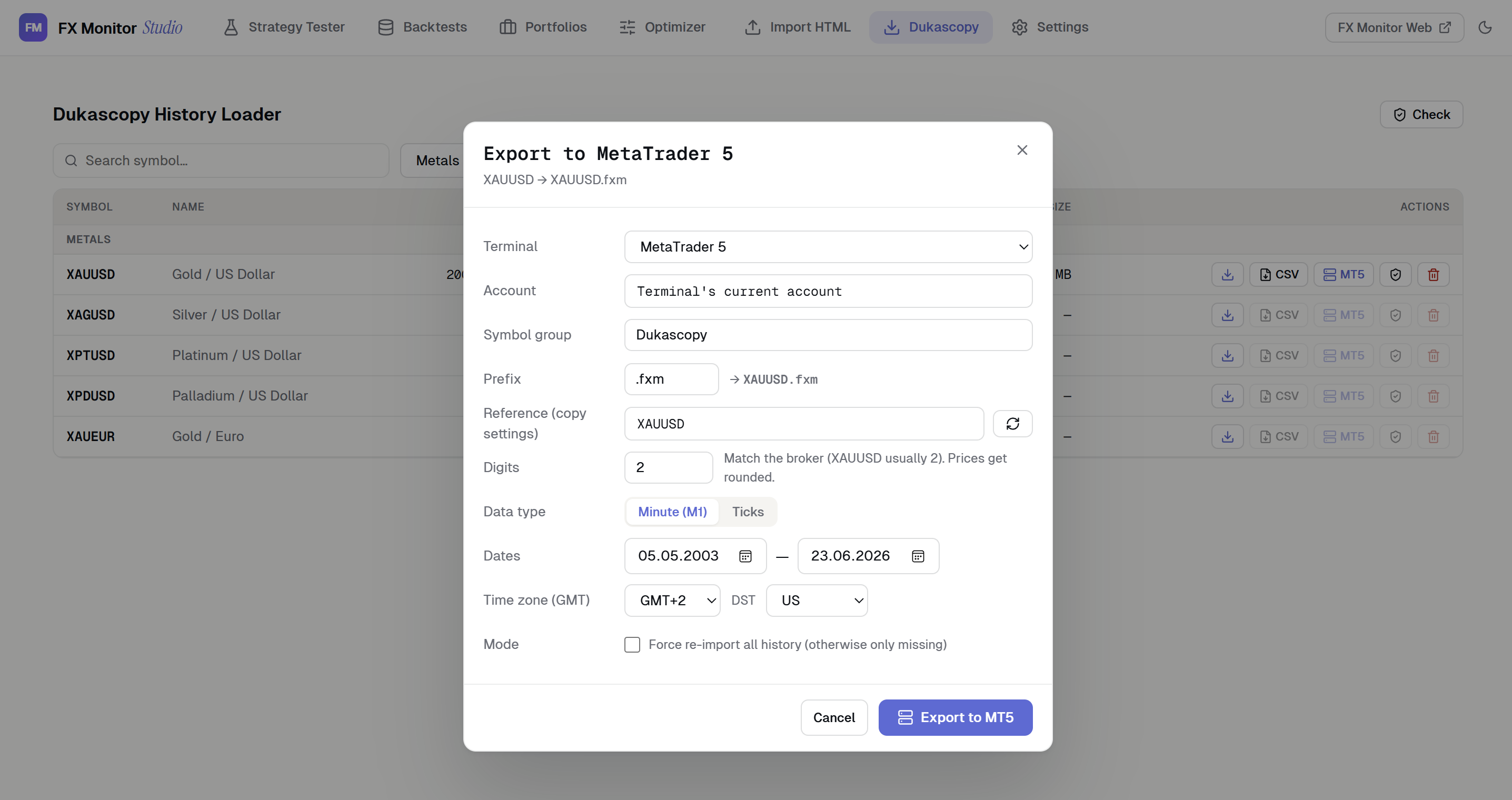Open the GMT+2 time zone dropdown

tap(672, 601)
